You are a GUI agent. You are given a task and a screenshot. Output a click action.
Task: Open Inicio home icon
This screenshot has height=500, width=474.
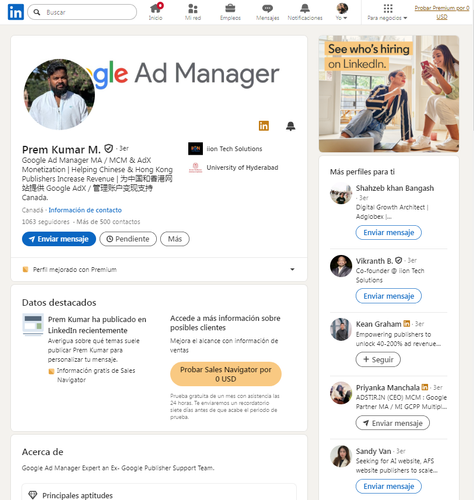pyautogui.click(x=155, y=12)
